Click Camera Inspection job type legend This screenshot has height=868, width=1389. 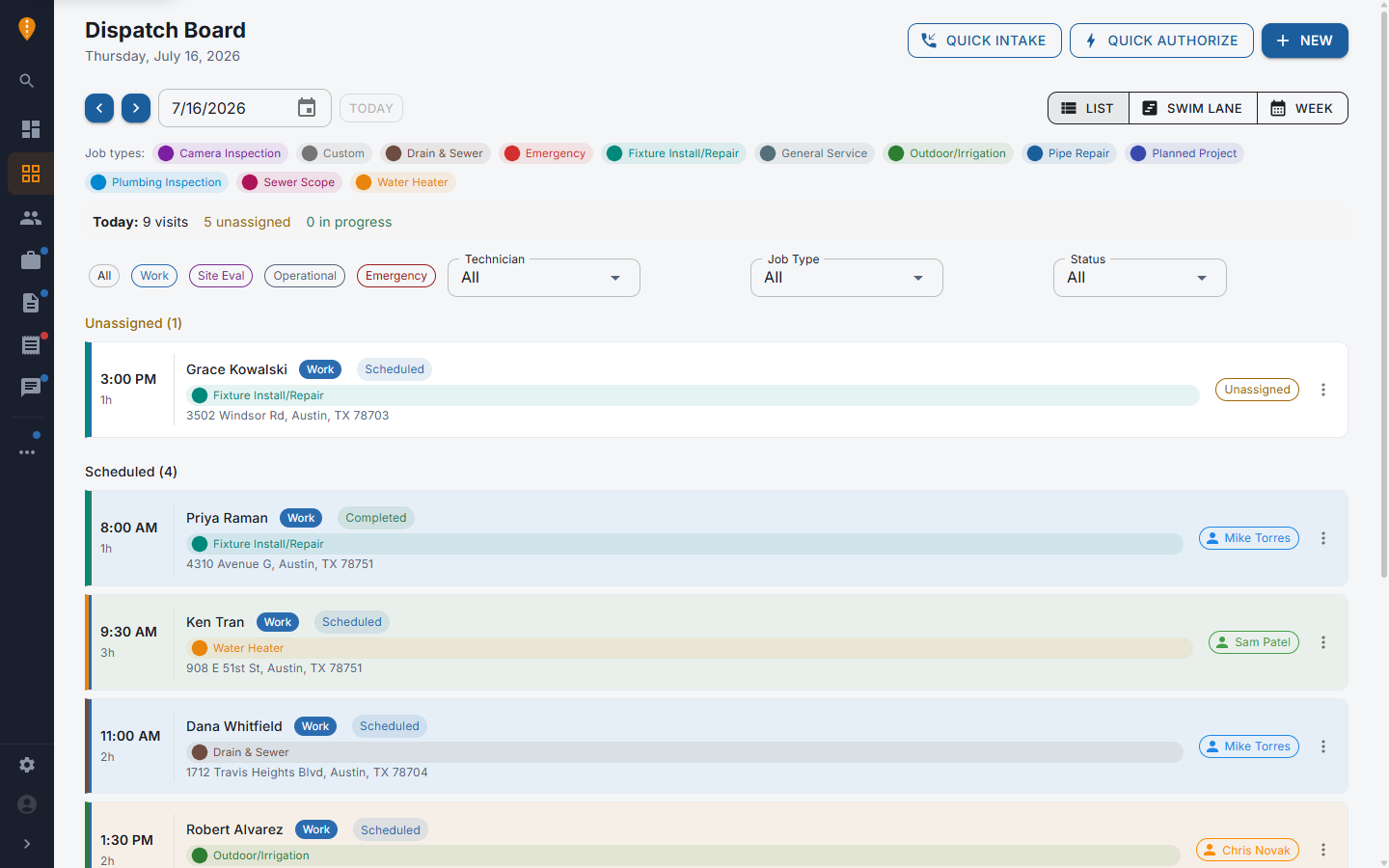pyautogui.click(x=221, y=153)
